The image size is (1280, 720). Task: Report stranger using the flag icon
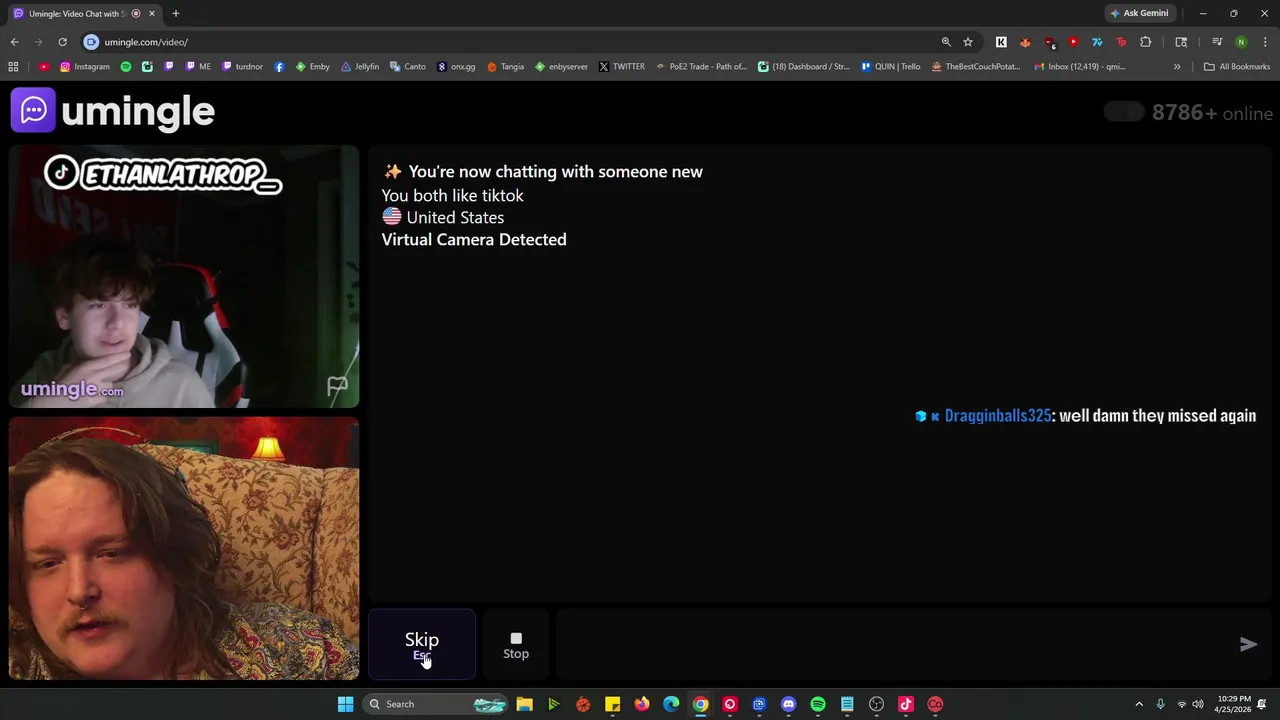(337, 386)
